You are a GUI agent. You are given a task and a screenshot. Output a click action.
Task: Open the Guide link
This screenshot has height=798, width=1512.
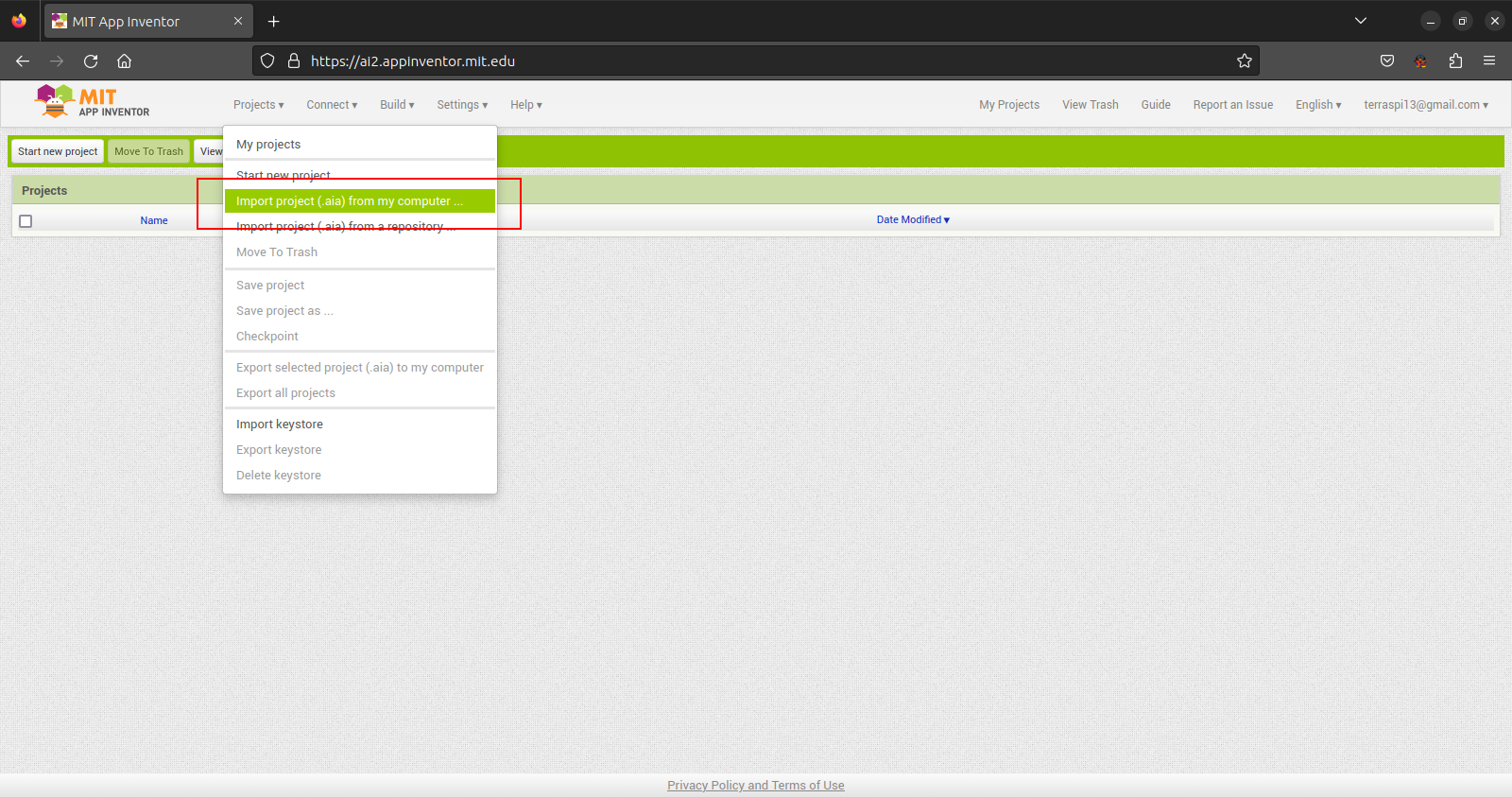(x=1156, y=105)
